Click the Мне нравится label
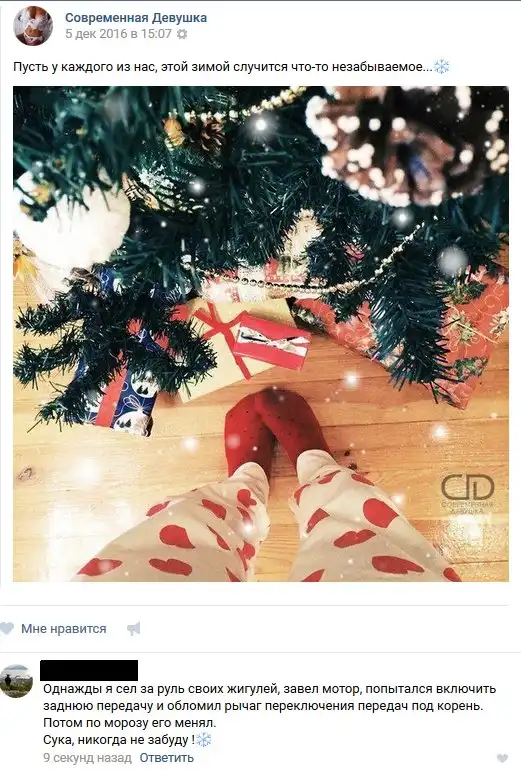 tap(64, 629)
